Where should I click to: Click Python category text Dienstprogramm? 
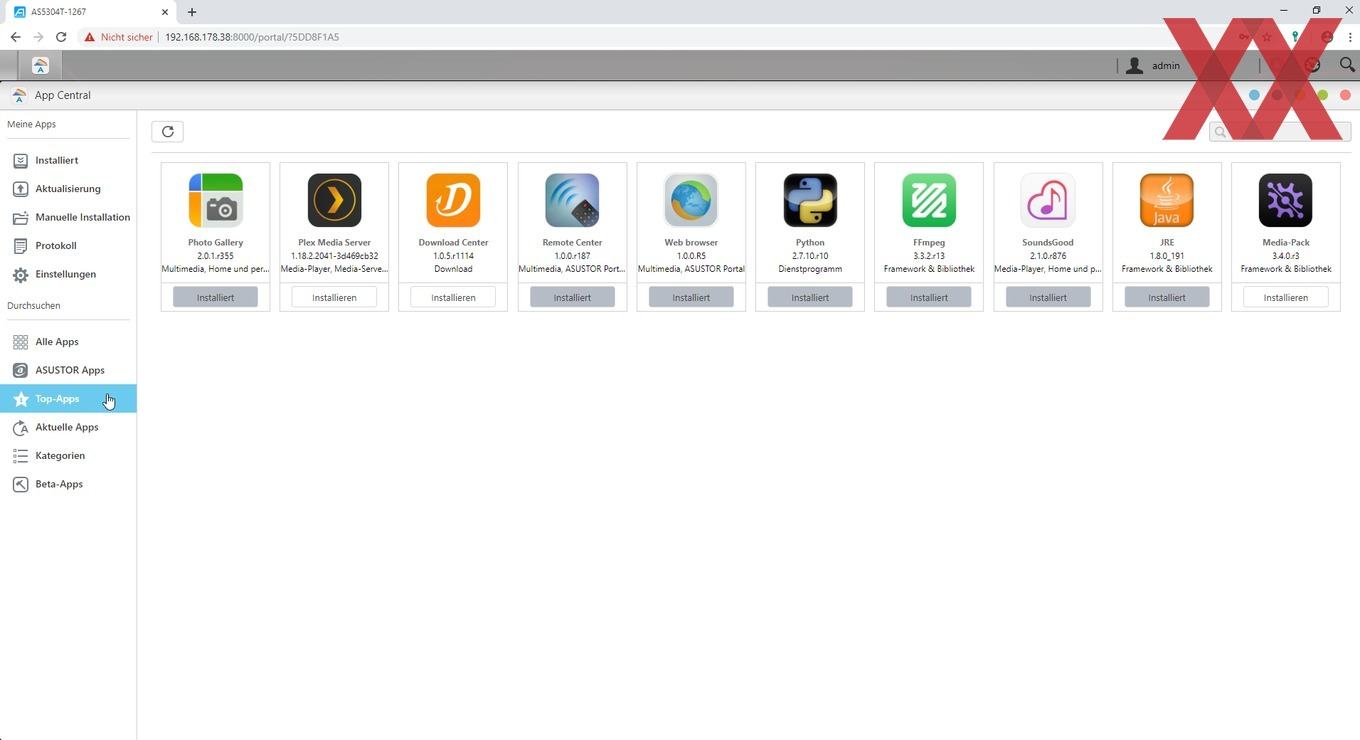tap(810, 269)
